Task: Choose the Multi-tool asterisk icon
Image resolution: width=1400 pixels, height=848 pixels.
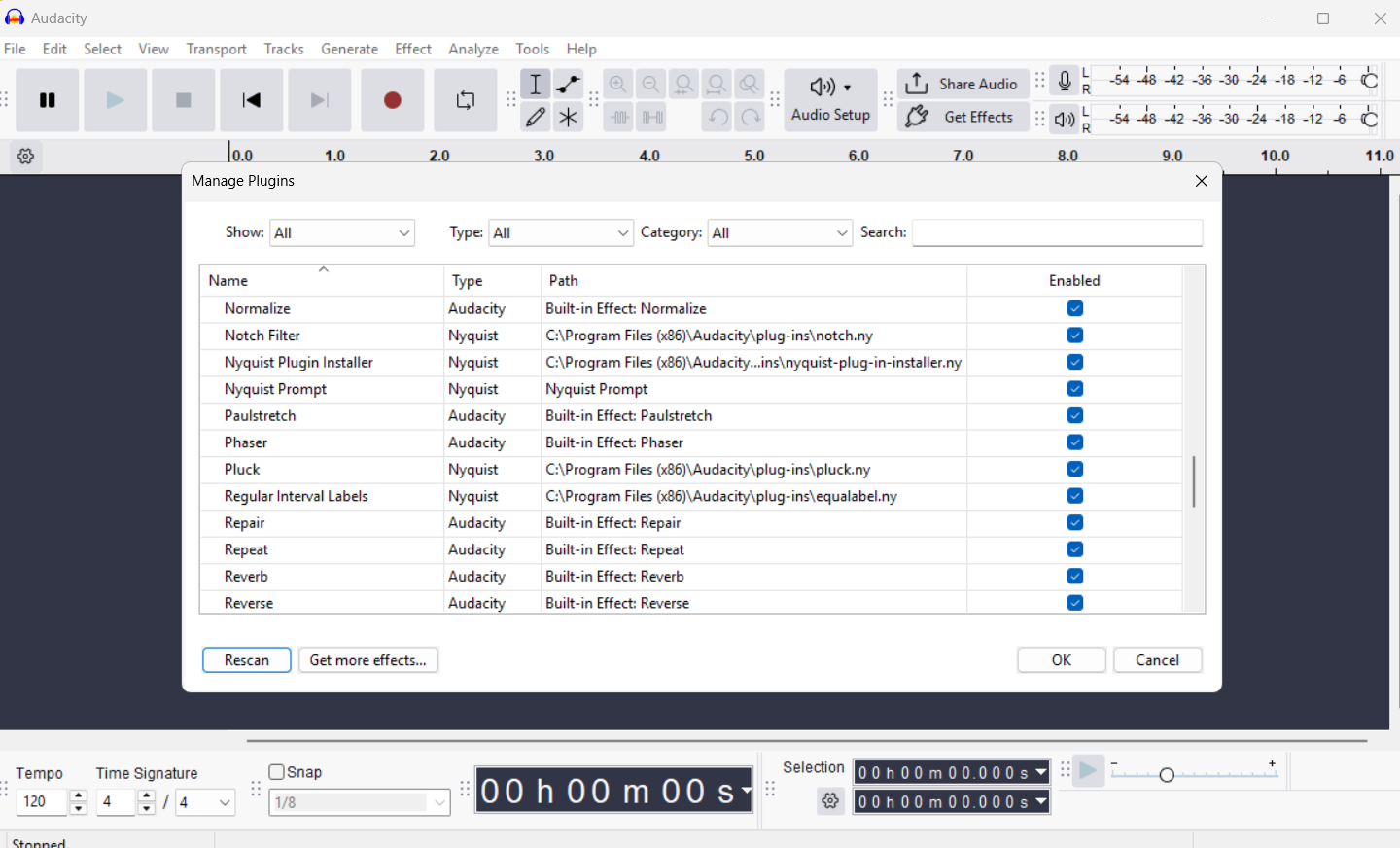Action: click(569, 118)
